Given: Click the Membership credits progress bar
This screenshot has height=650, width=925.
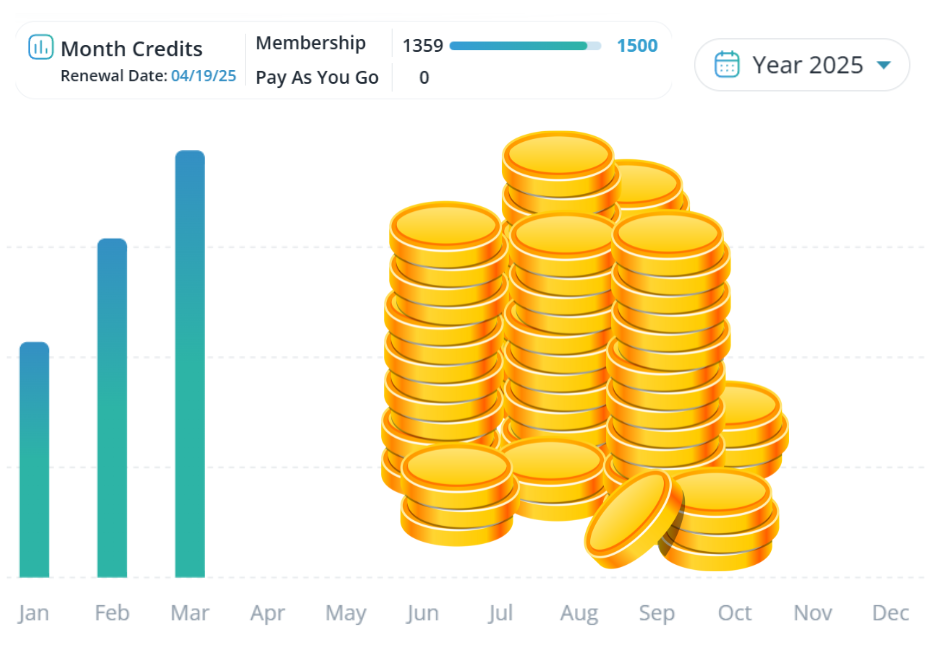Looking at the screenshot, I should [525, 46].
